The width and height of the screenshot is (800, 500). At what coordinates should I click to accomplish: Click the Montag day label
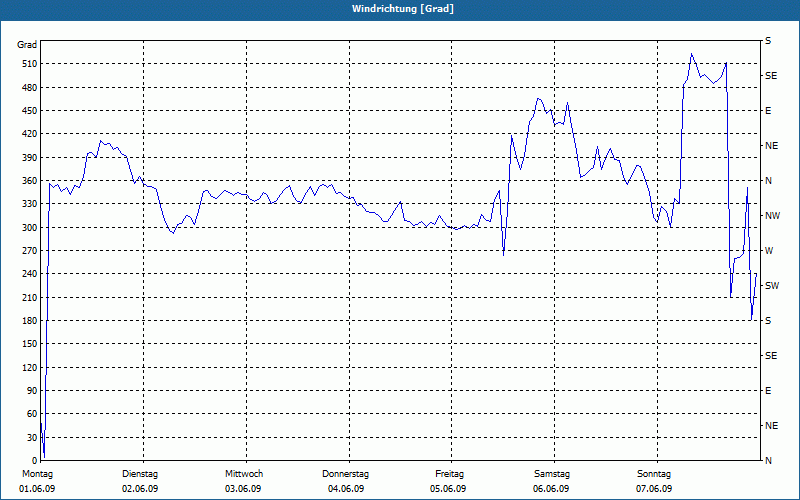coord(37,474)
